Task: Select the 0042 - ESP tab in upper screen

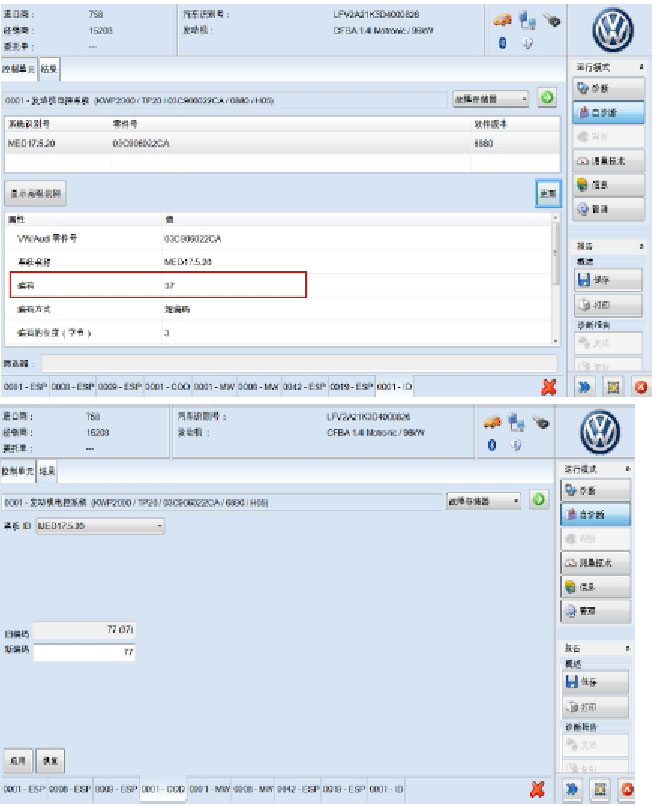Action: coord(304,387)
